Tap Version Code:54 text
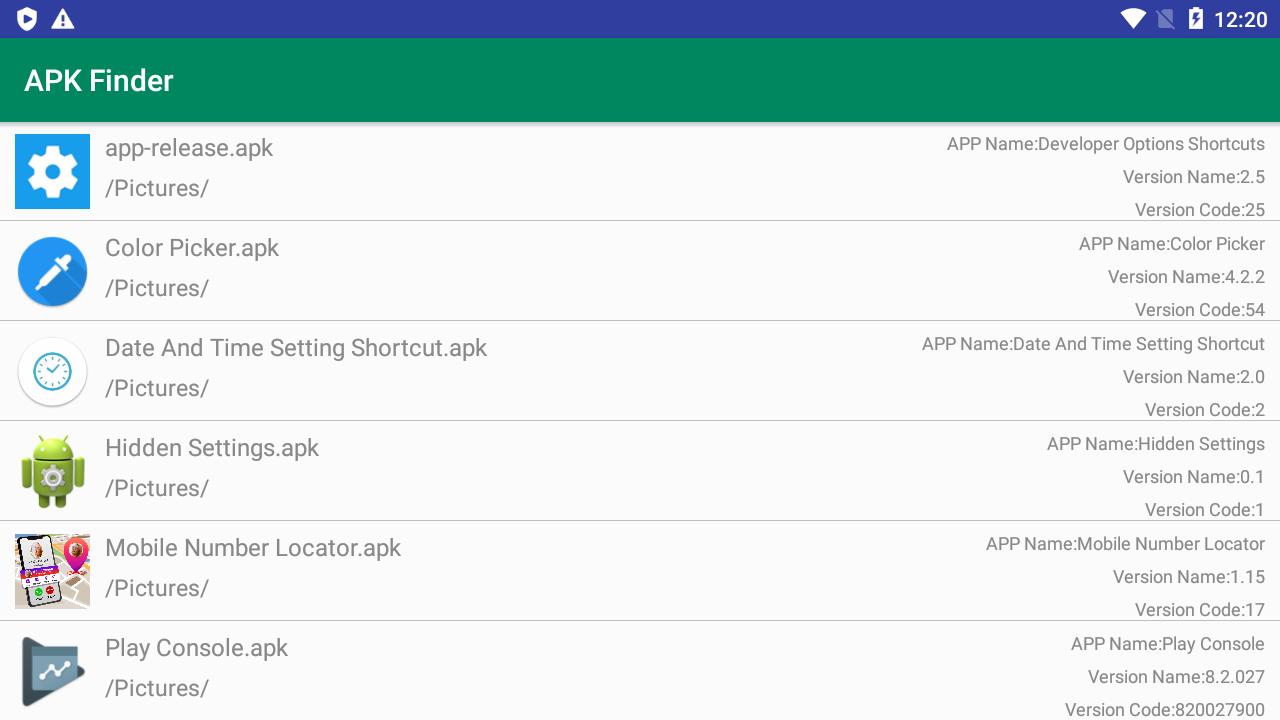Image resolution: width=1280 pixels, height=720 pixels. coord(1200,310)
